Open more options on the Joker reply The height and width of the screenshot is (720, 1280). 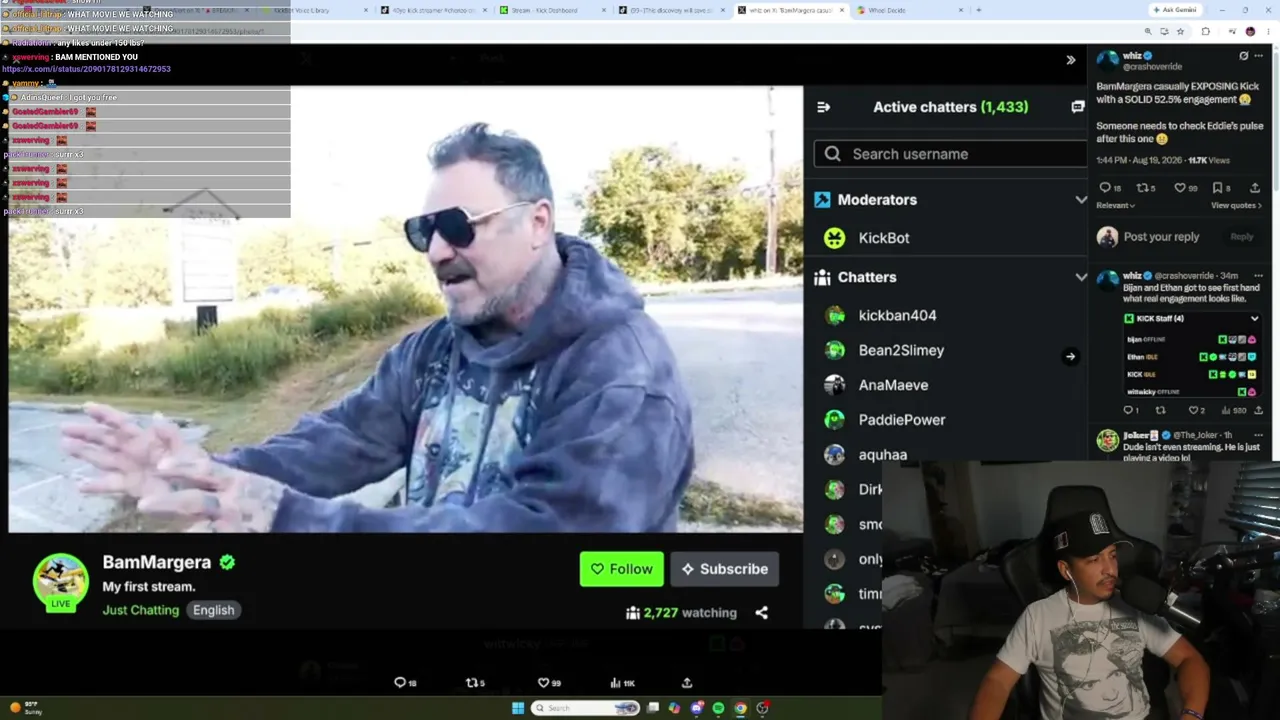tap(1258, 435)
